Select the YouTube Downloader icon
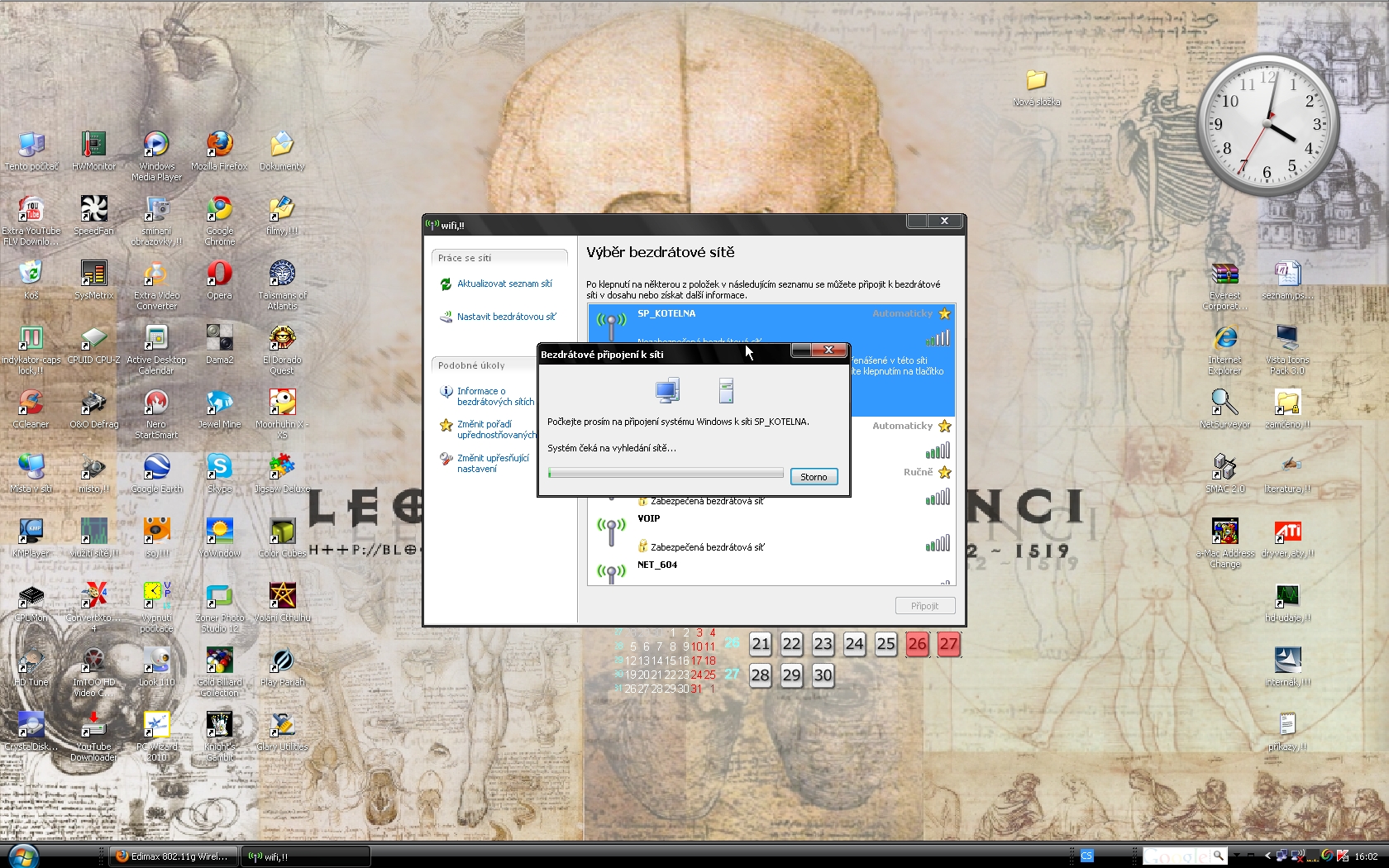 (93, 736)
